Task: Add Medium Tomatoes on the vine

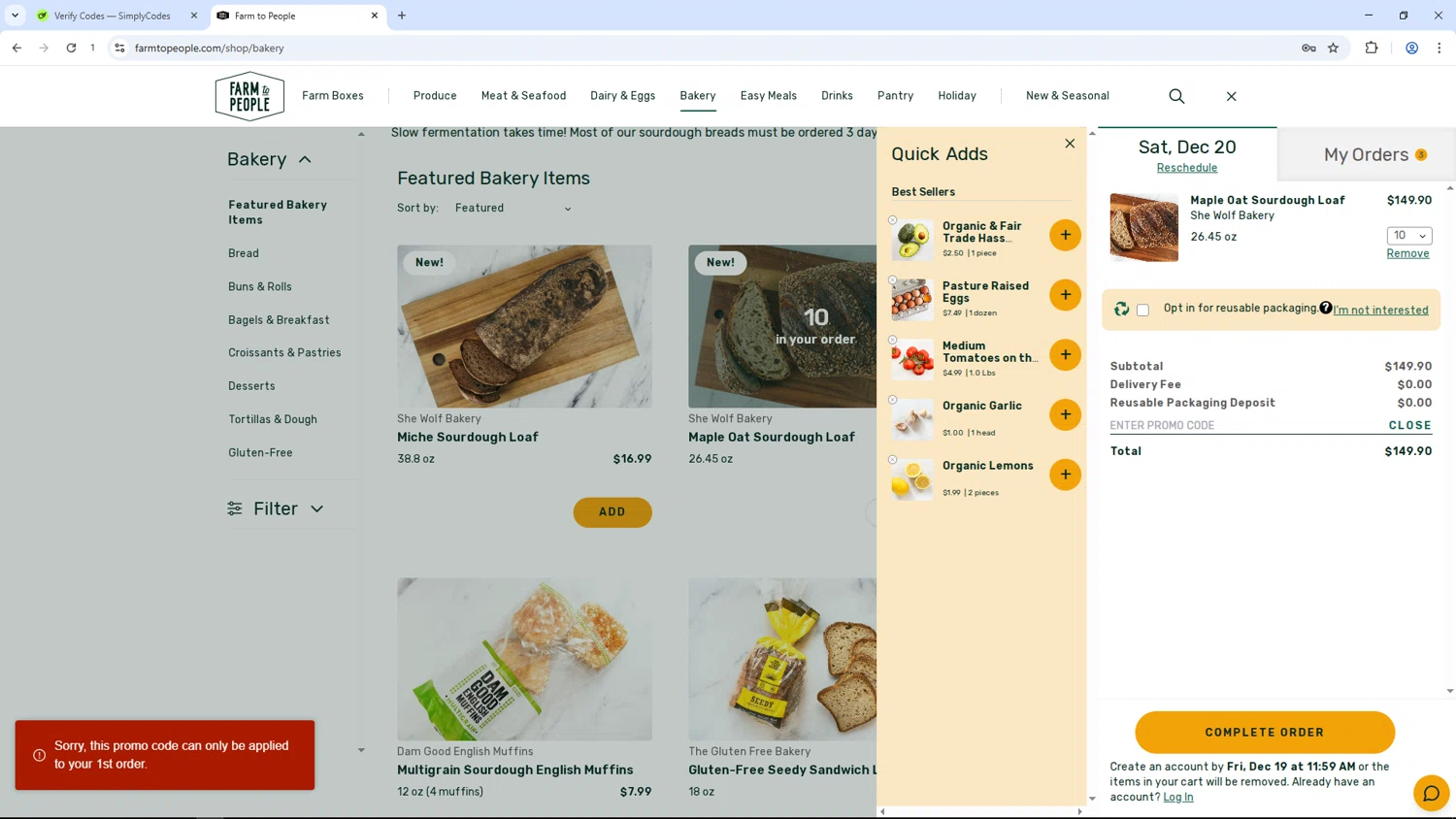Action: coord(1065,355)
